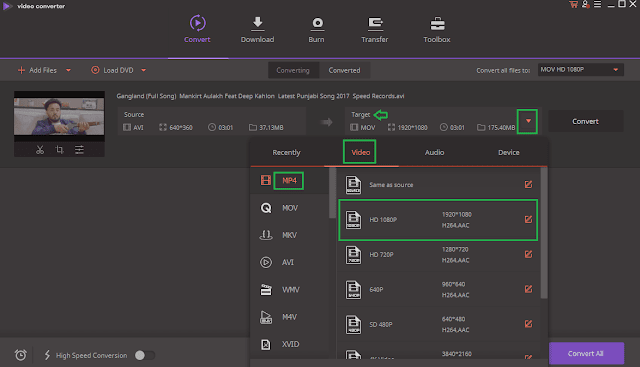
Task: Choose the Same as source preset
Action: click(x=438, y=185)
